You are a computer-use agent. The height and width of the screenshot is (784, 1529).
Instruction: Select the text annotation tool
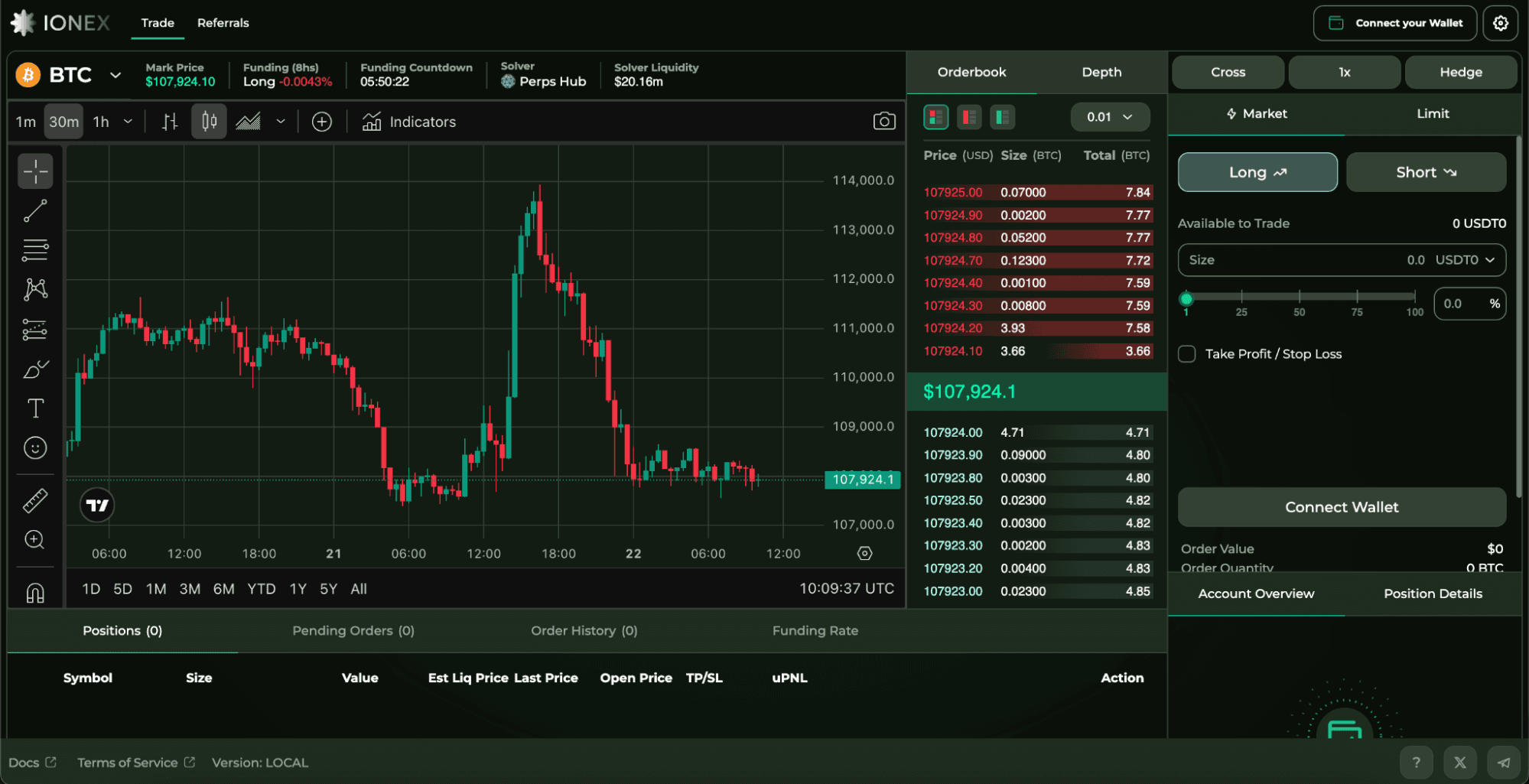(35, 408)
